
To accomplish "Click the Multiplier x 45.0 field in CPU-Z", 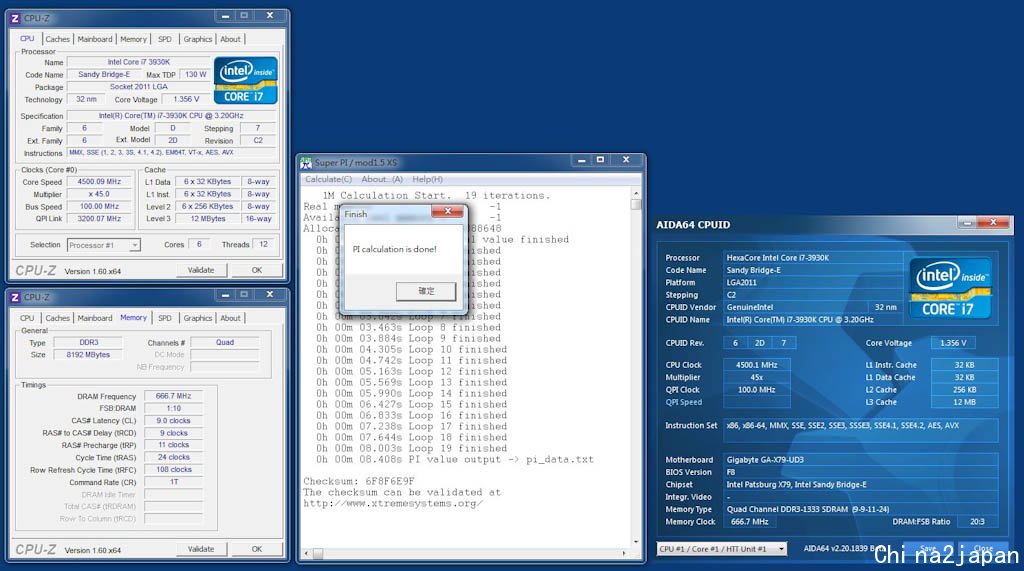I will pyautogui.click(x=99, y=194).
